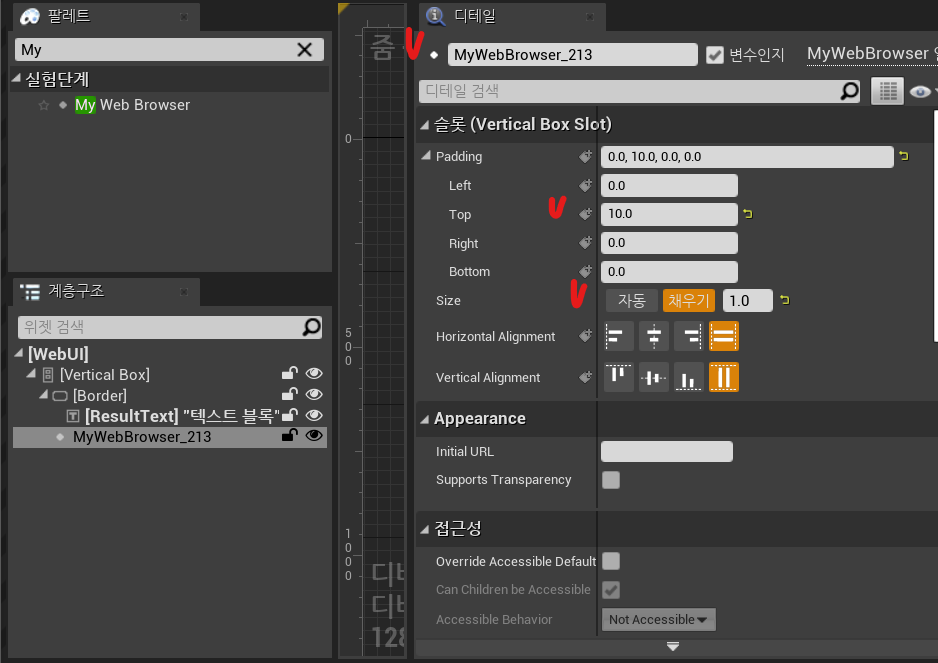Select the 계층구조 tab
The width and height of the screenshot is (938, 663).
(76, 291)
